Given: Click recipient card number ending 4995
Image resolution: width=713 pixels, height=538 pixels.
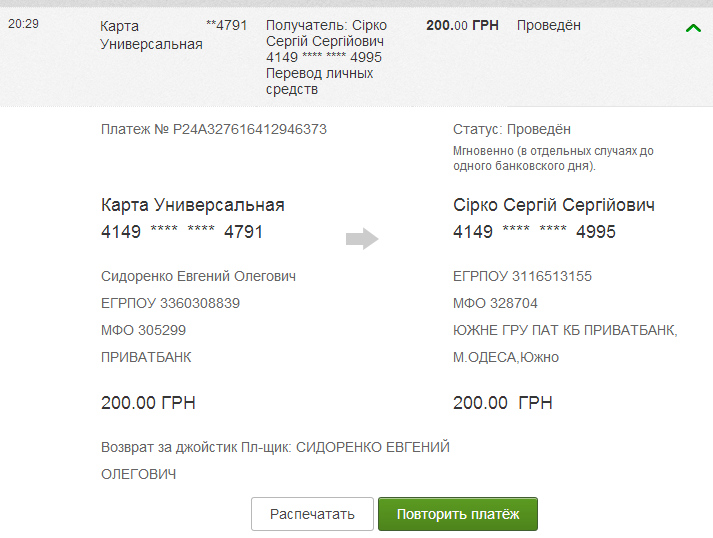Looking at the screenshot, I should tap(534, 232).
